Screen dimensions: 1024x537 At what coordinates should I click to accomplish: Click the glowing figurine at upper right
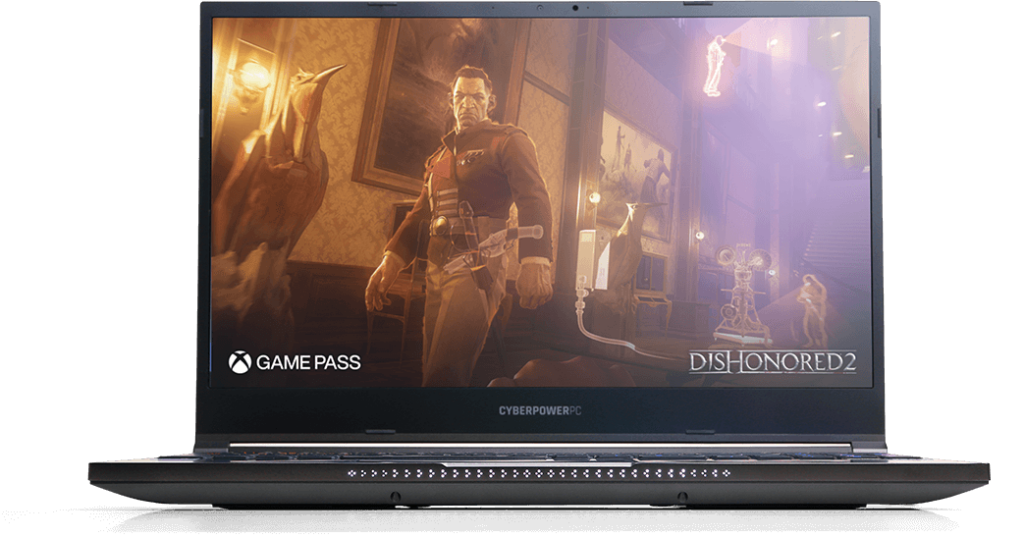click(714, 65)
